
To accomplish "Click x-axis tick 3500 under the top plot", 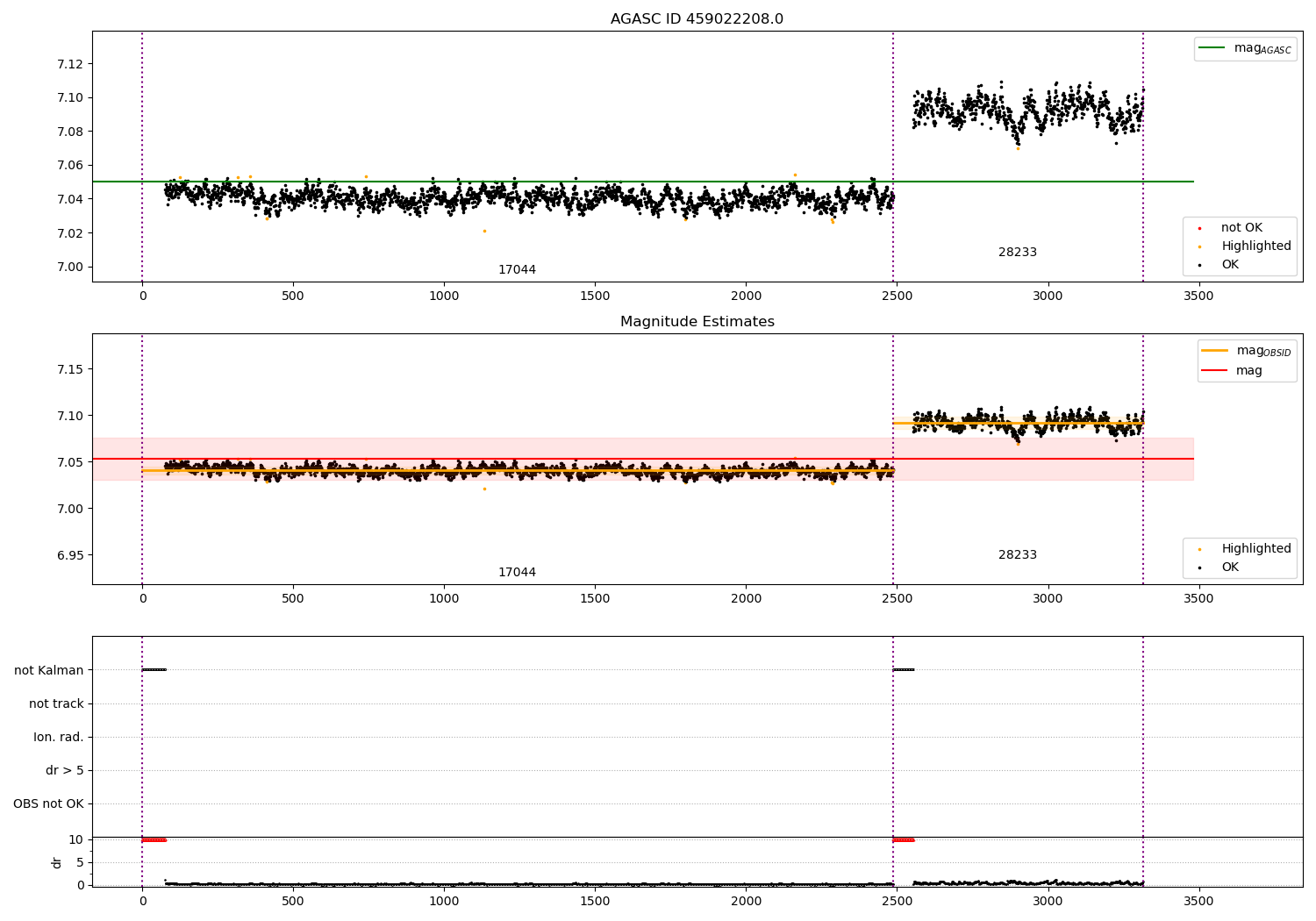I will click(1198, 296).
